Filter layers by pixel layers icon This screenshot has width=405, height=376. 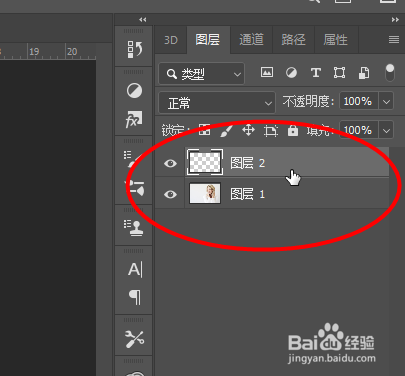267,72
